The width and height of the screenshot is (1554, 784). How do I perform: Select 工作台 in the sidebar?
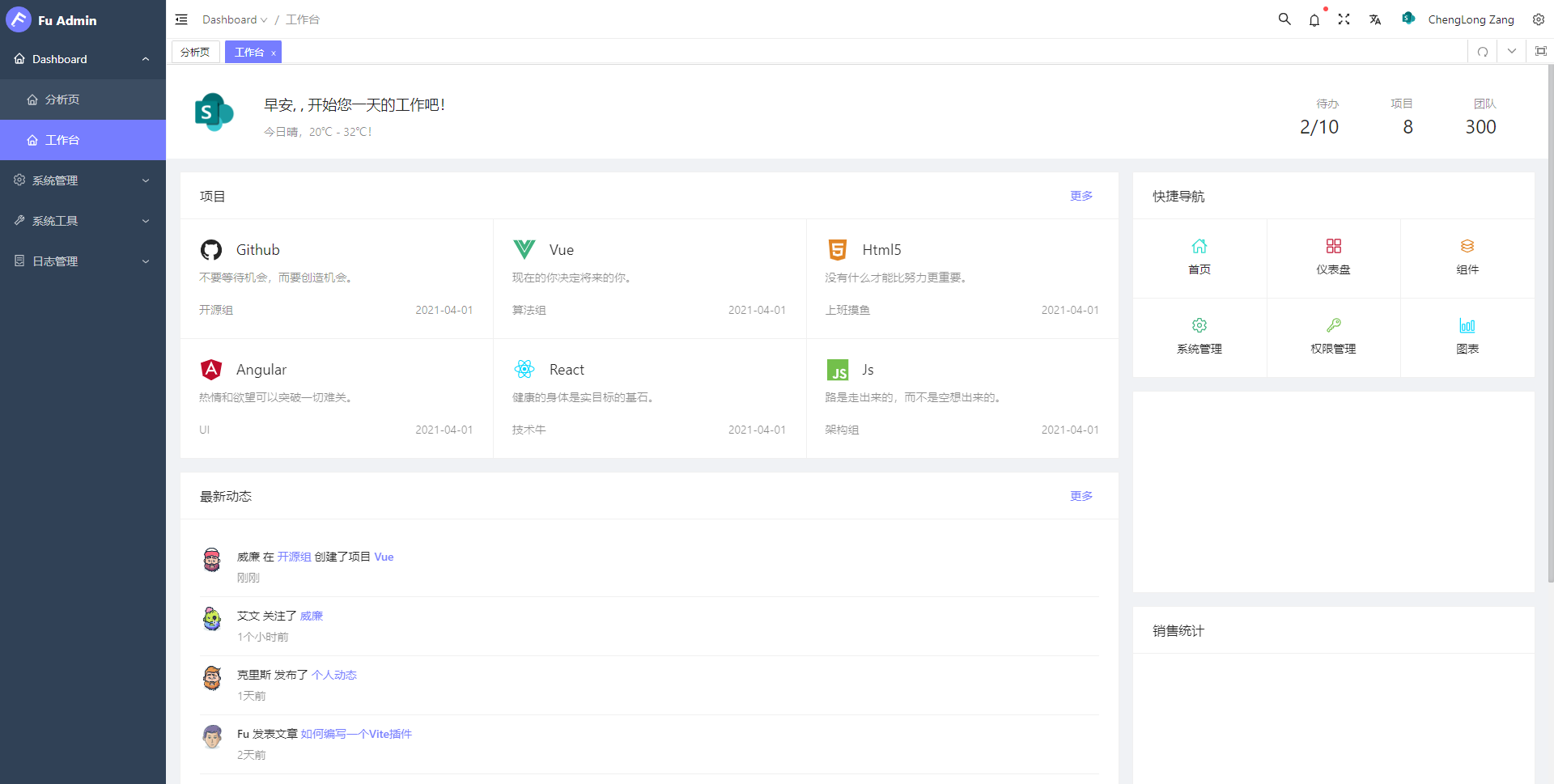83,140
